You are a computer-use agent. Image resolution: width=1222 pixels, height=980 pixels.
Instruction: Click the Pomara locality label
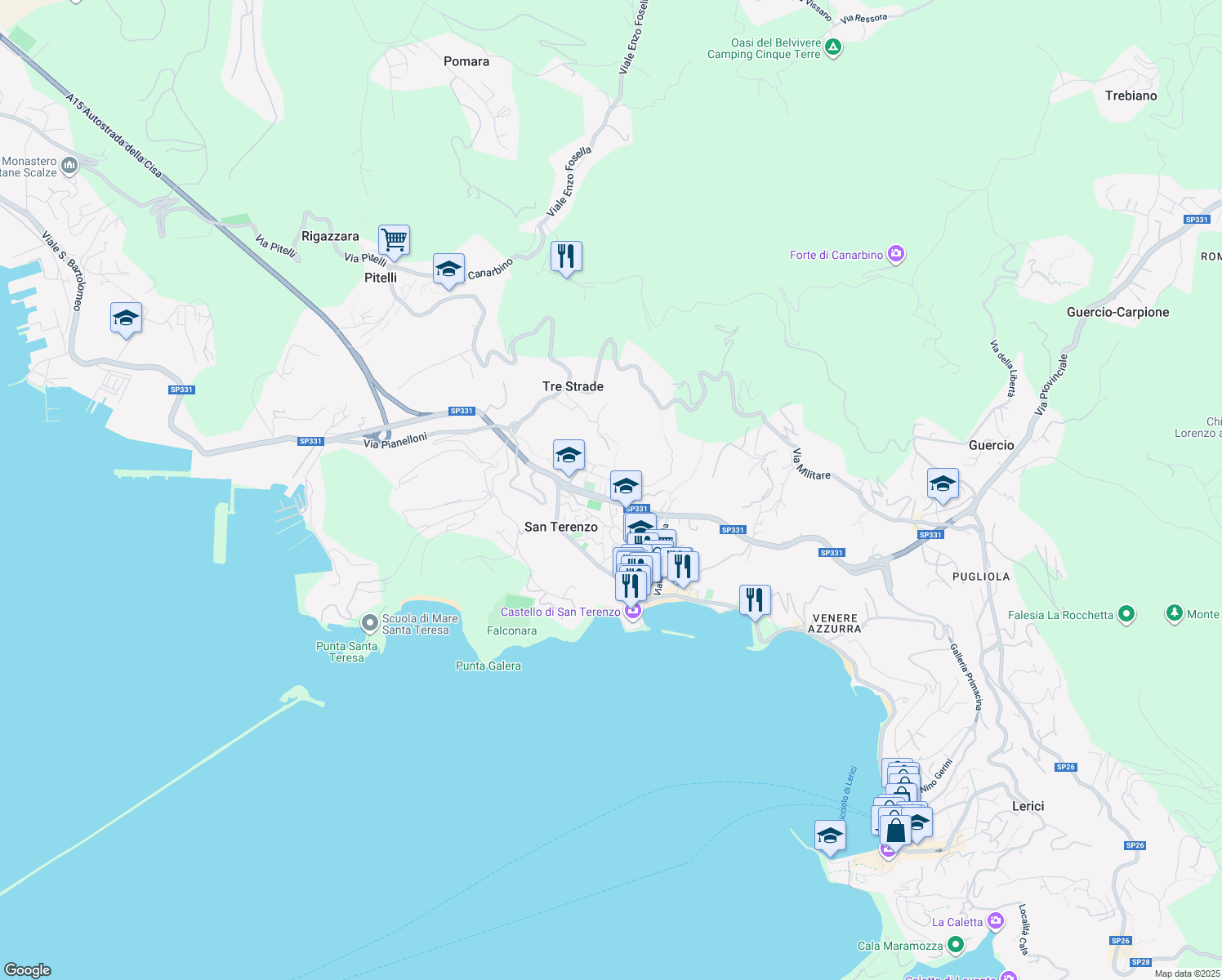pos(466,61)
